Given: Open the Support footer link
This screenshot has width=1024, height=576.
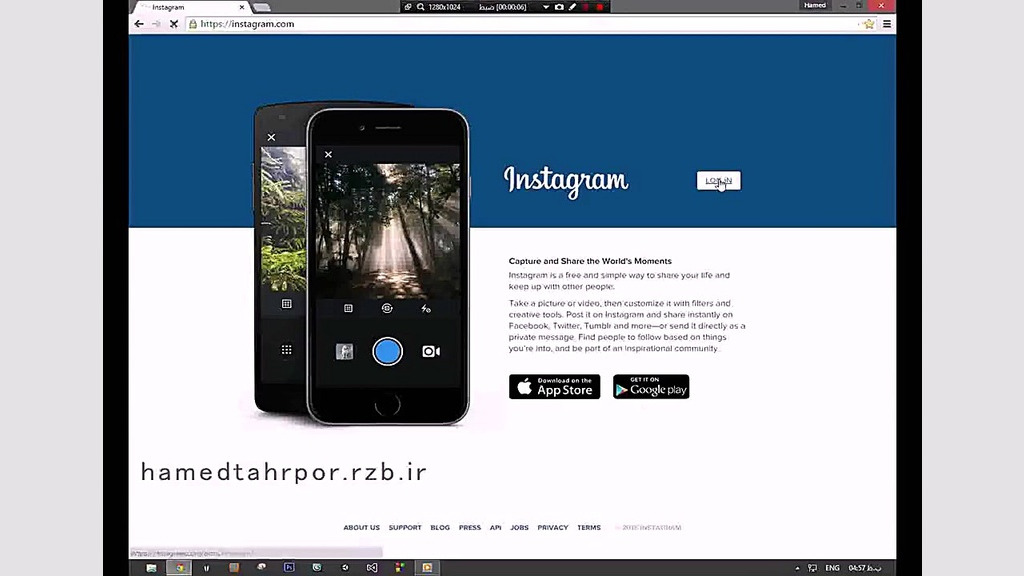Looking at the screenshot, I should (405, 528).
